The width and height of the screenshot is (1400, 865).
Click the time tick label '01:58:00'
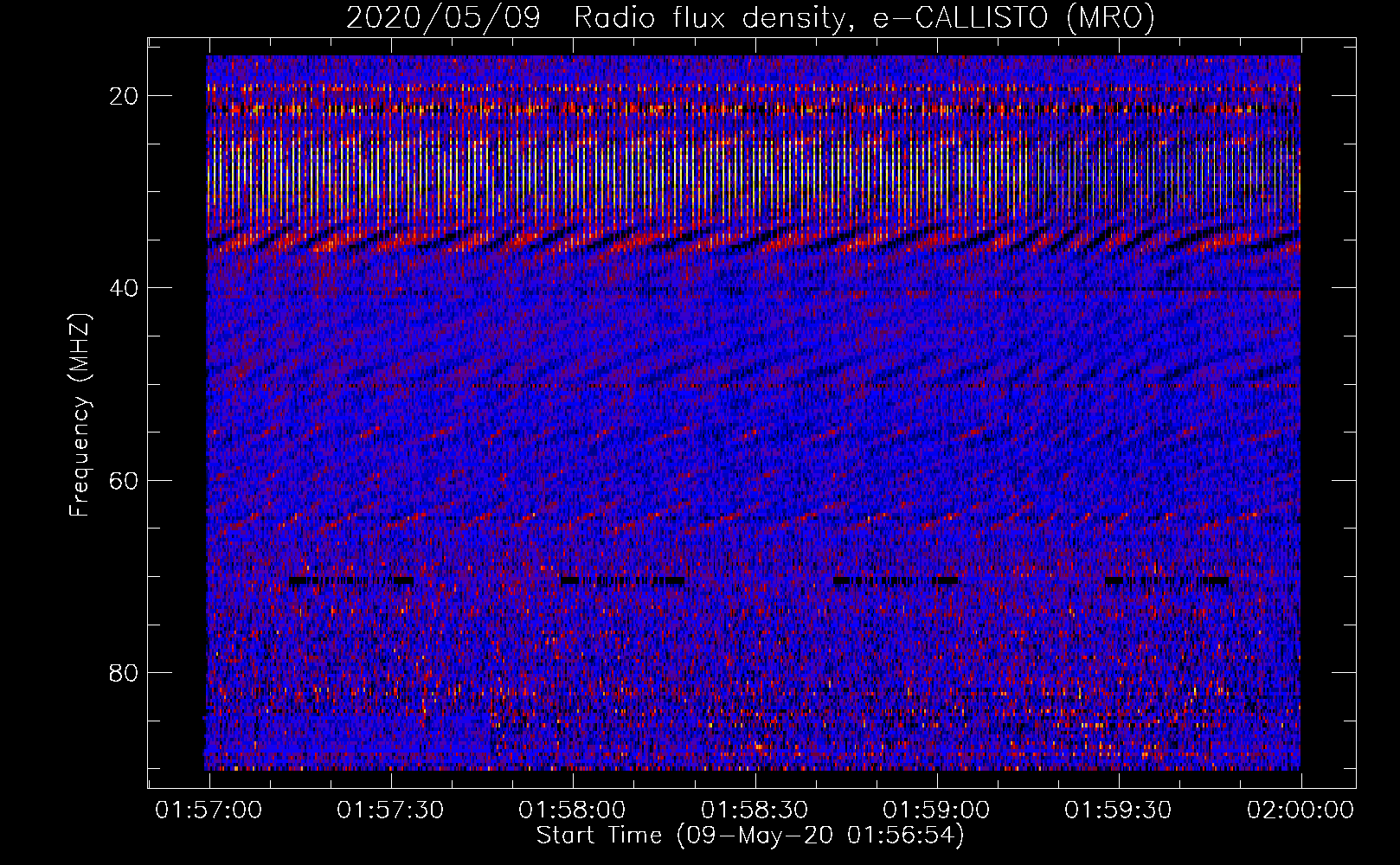572,811
